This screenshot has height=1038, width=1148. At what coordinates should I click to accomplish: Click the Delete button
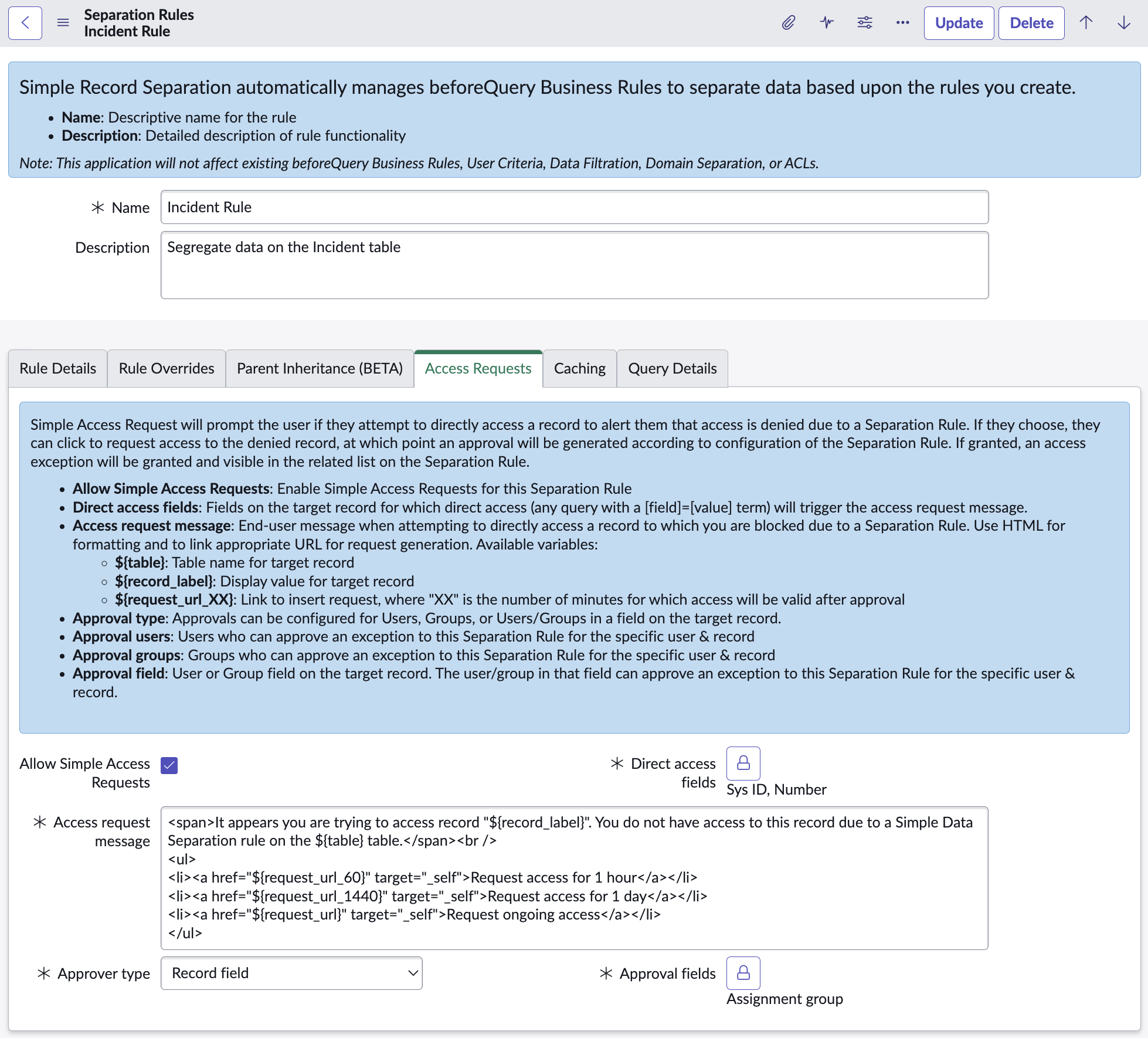click(1031, 23)
